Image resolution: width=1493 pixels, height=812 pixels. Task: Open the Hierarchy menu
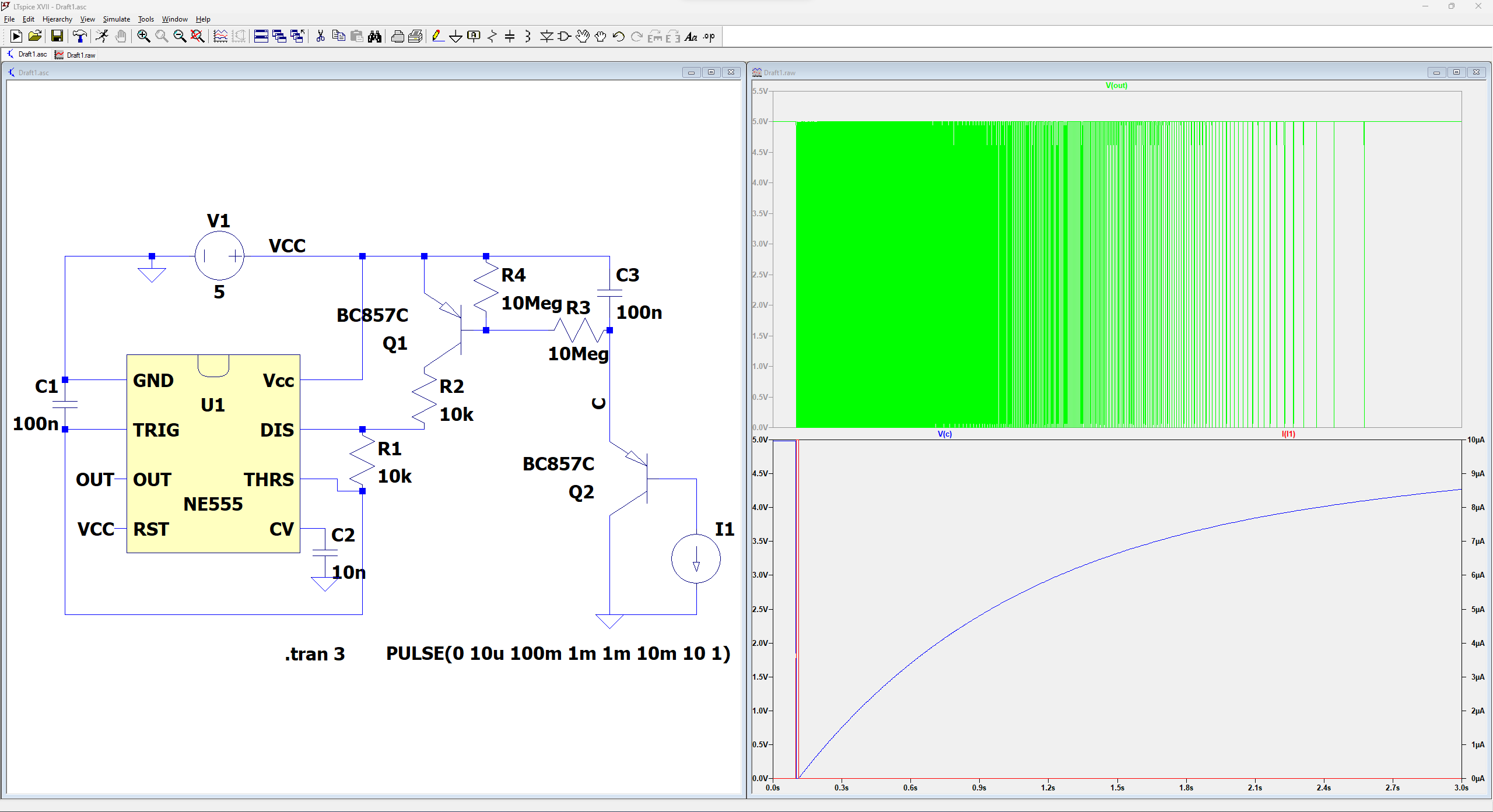click(x=57, y=19)
